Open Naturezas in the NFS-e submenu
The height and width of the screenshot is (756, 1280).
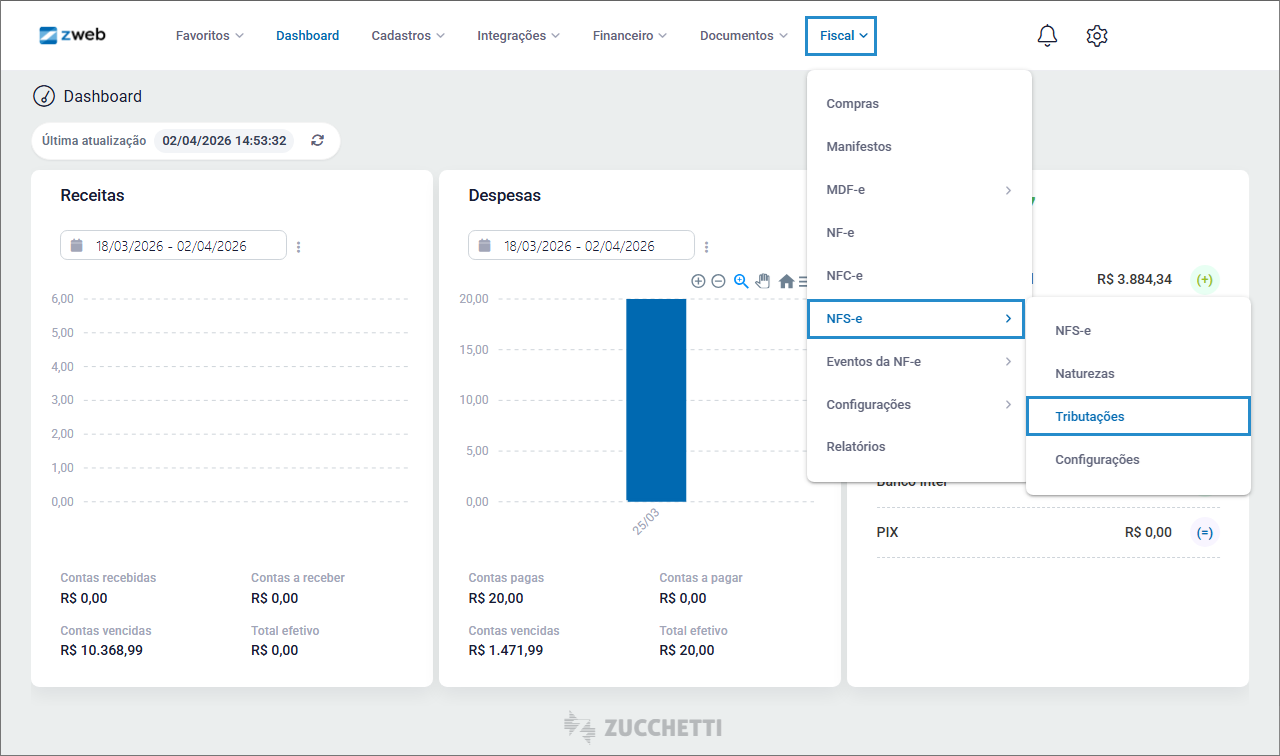(1085, 374)
